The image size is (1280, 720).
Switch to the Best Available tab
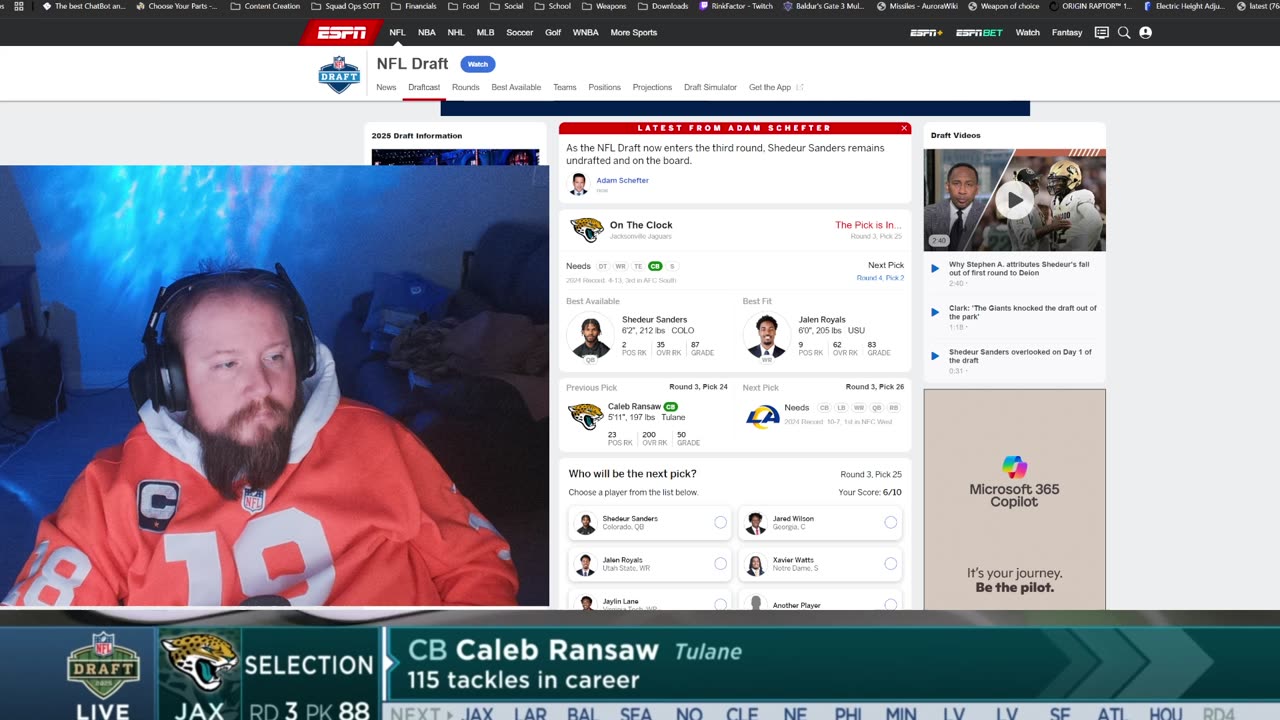pos(516,87)
